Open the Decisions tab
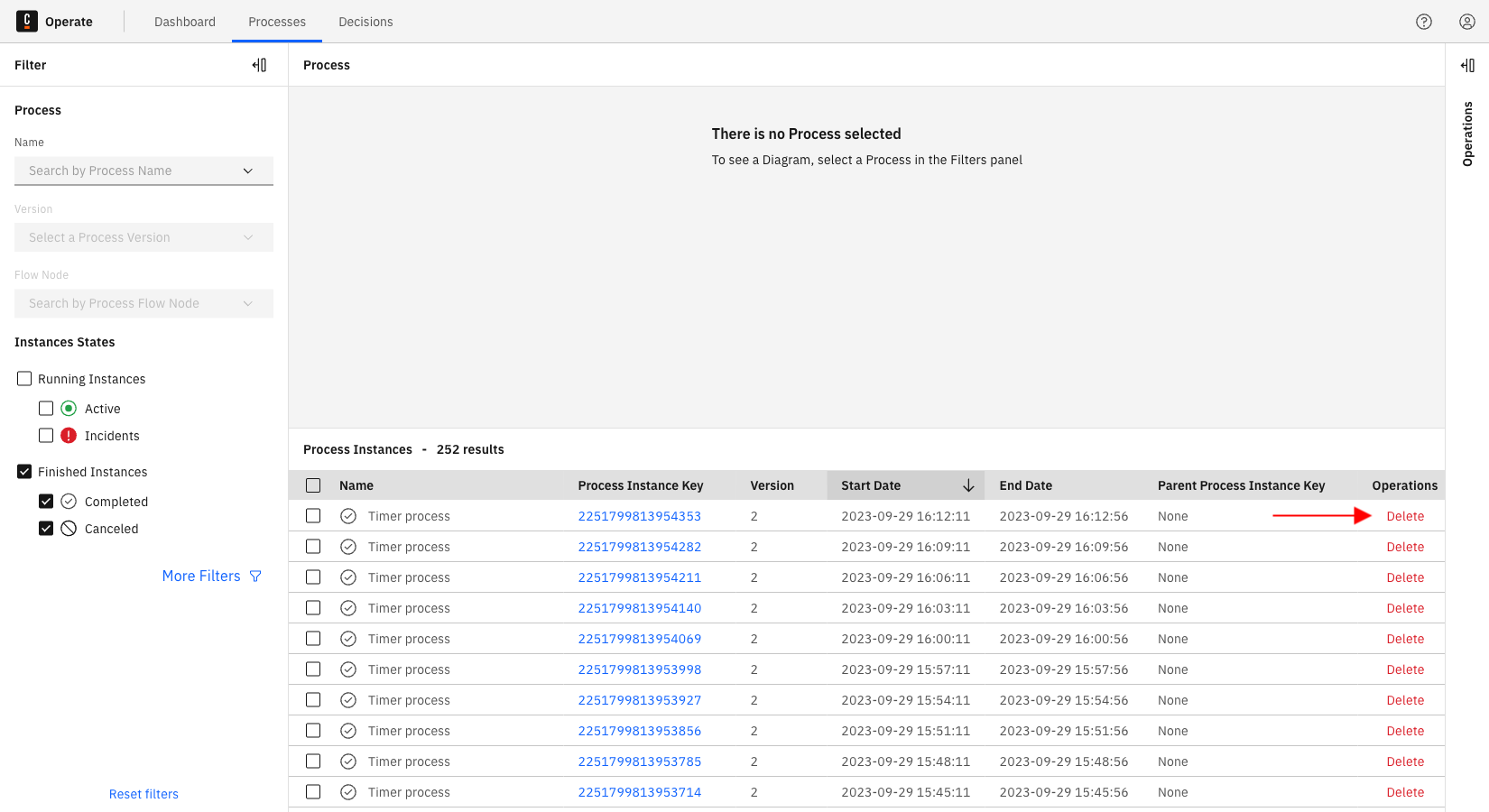The height and width of the screenshot is (812, 1489). pos(365,22)
